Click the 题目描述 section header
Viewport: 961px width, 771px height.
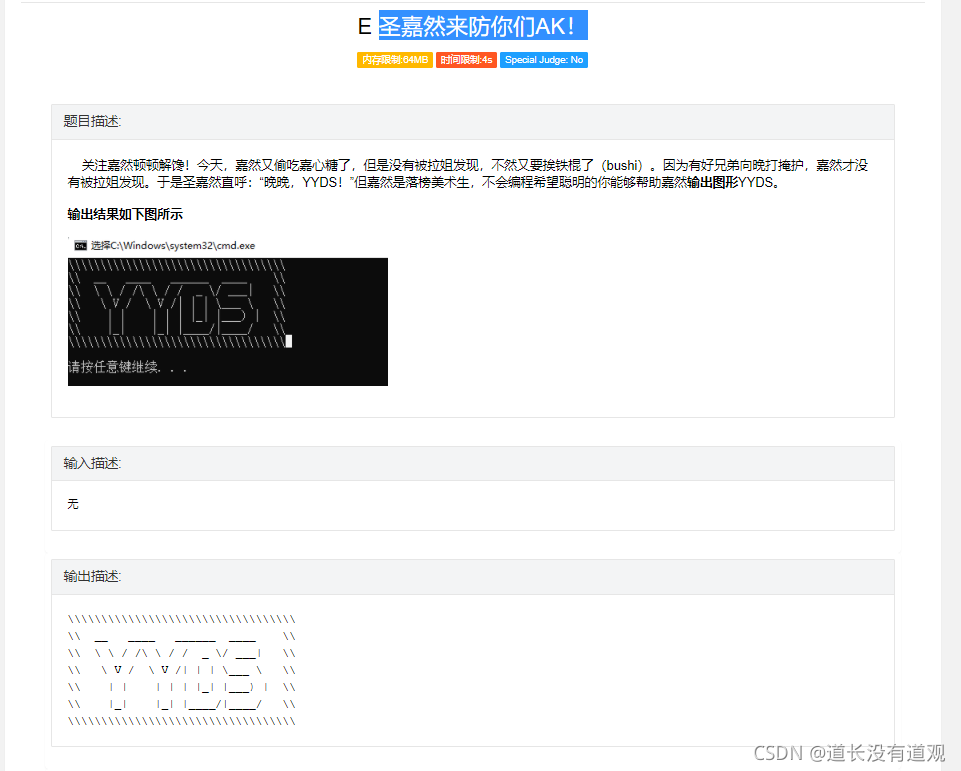pos(473,122)
